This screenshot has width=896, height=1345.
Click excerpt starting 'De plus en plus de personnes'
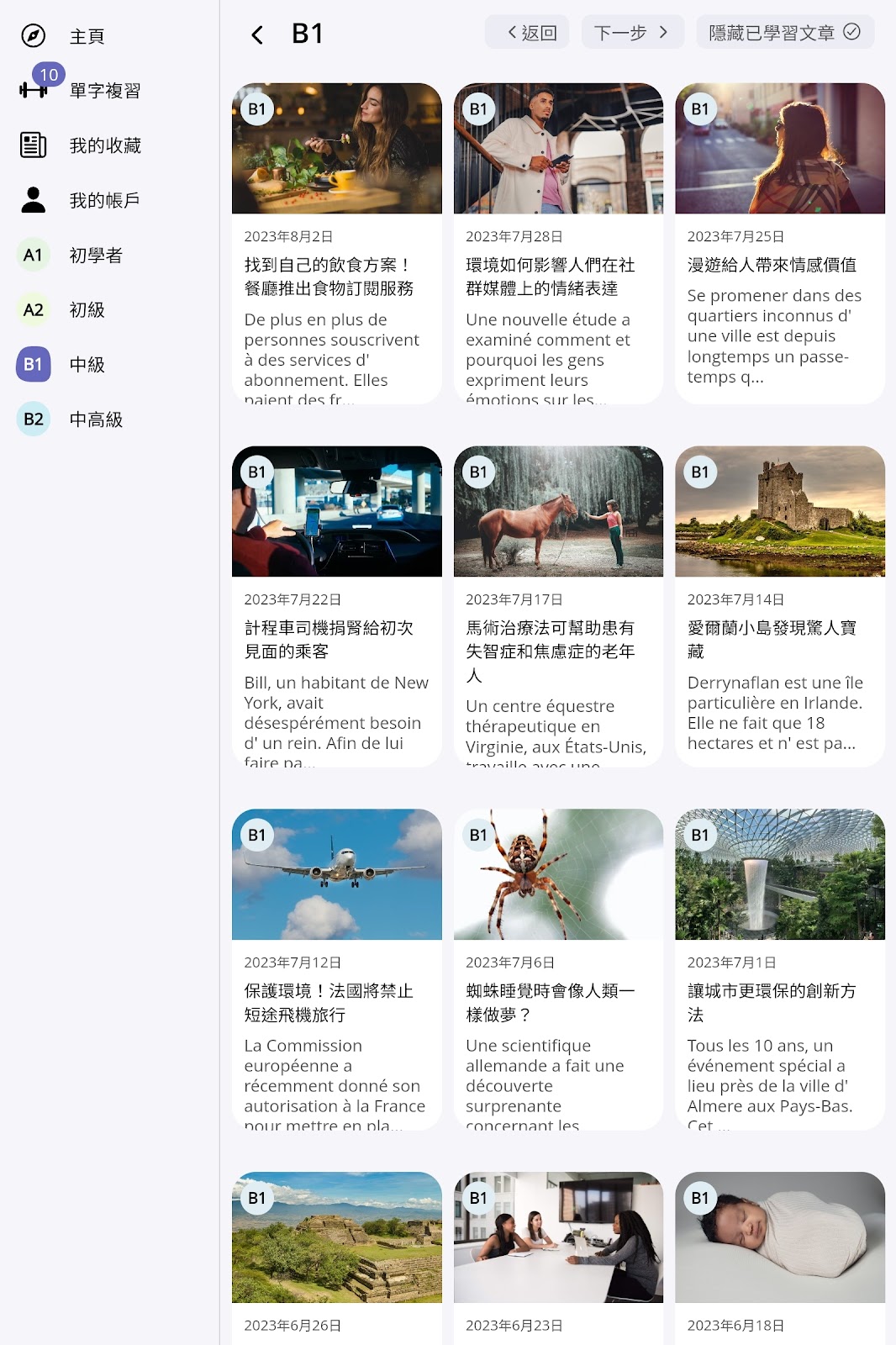[332, 357]
